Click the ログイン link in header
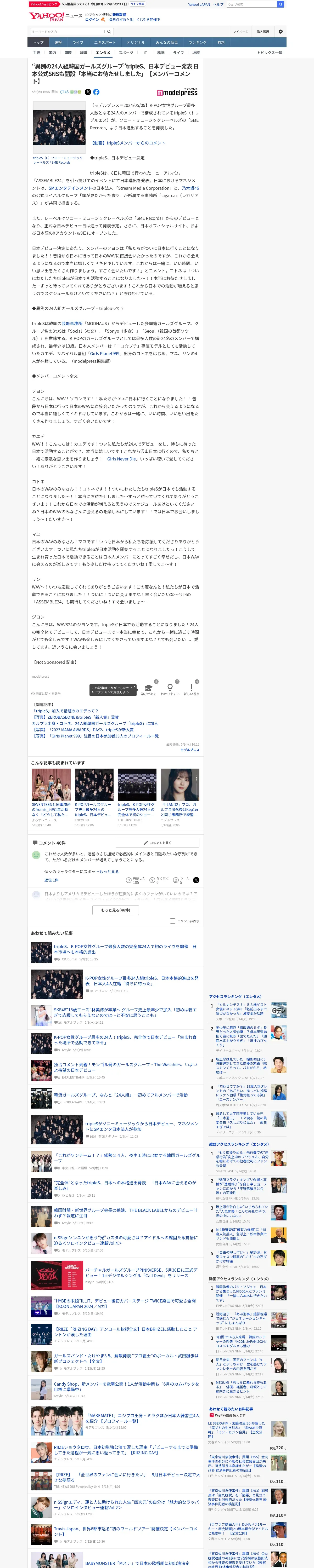314x1568 pixels. [x=92, y=20]
